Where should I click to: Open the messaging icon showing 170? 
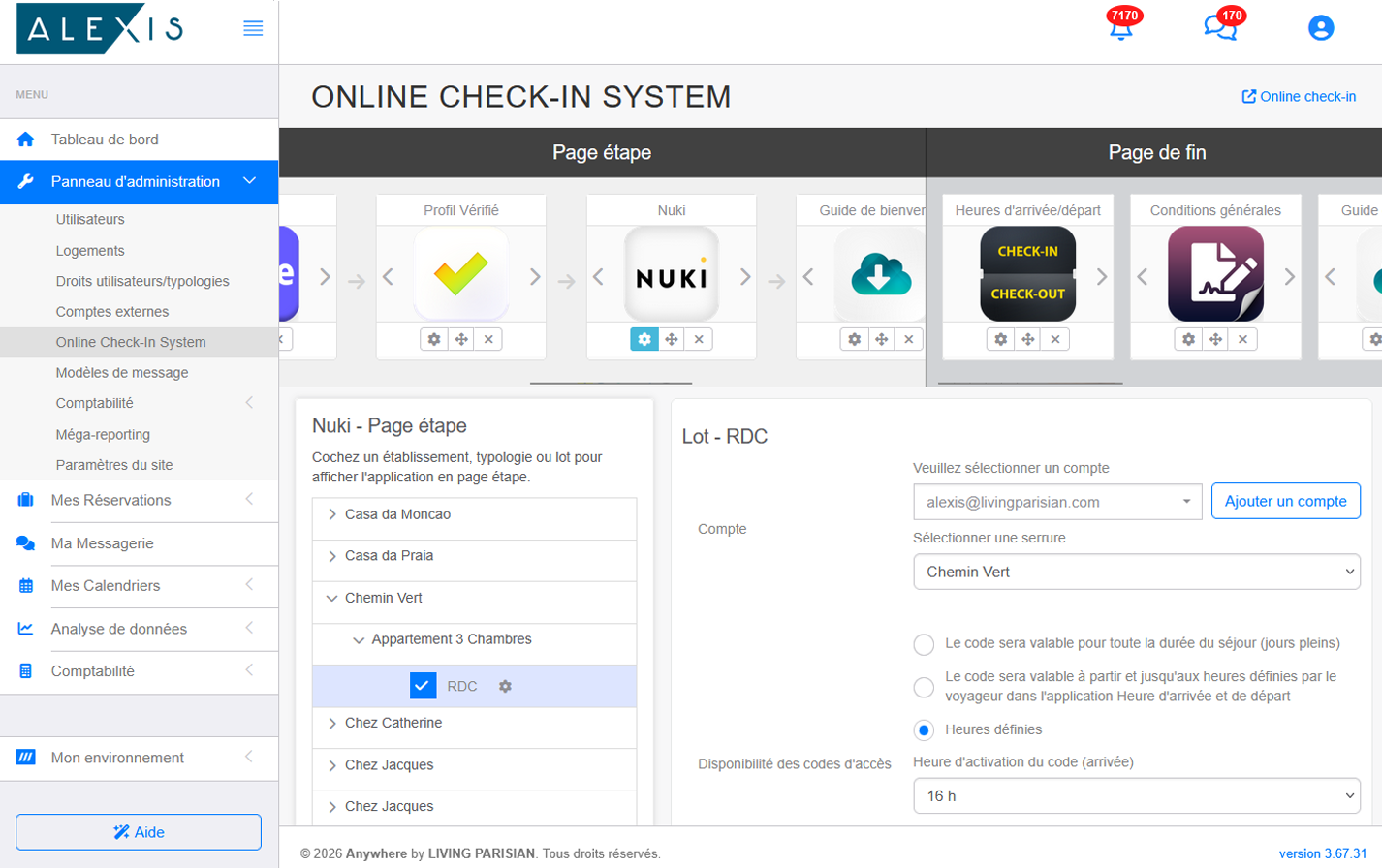1220,28
